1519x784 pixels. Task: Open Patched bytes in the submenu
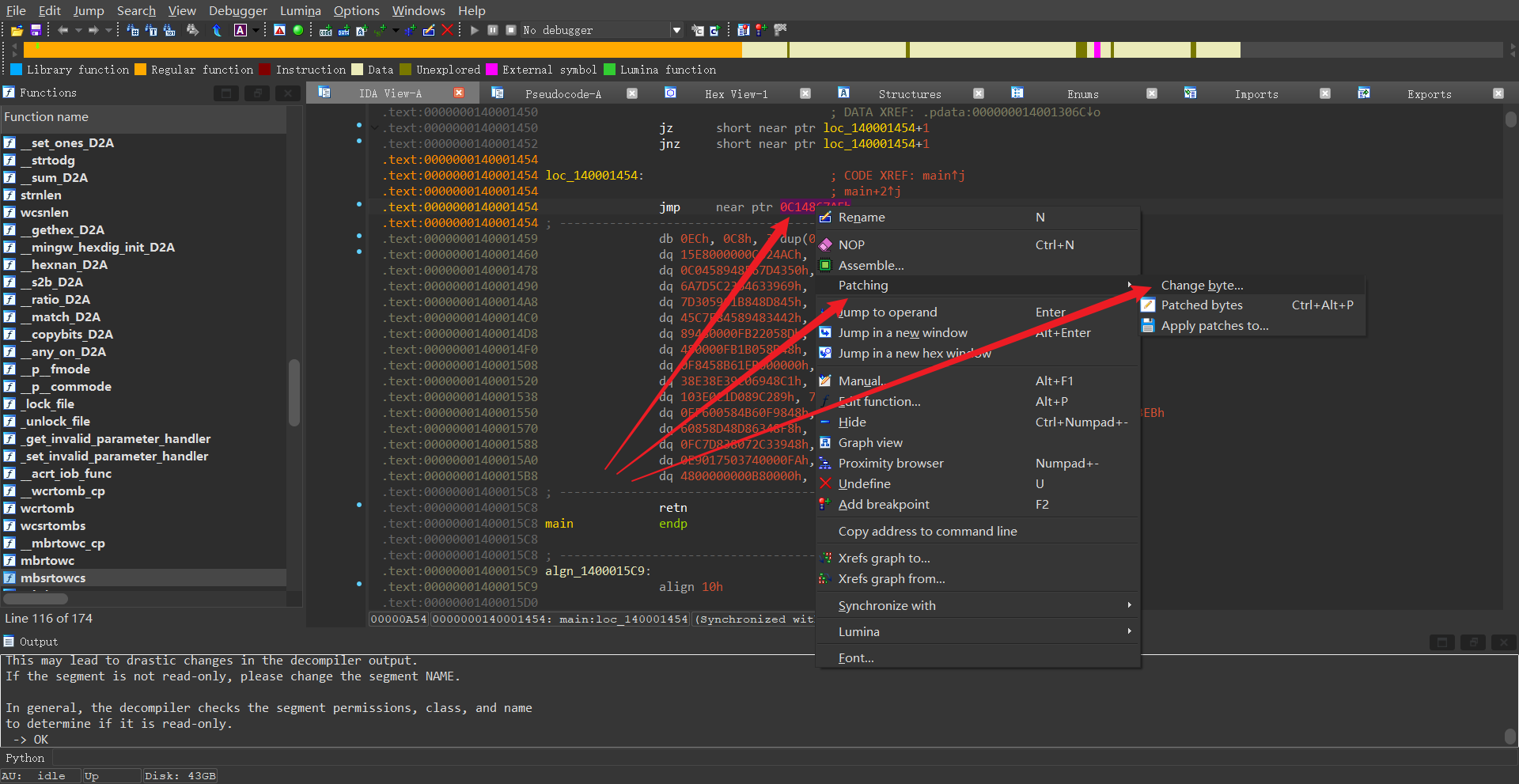pyautogui.click(x=1252, y=305)
